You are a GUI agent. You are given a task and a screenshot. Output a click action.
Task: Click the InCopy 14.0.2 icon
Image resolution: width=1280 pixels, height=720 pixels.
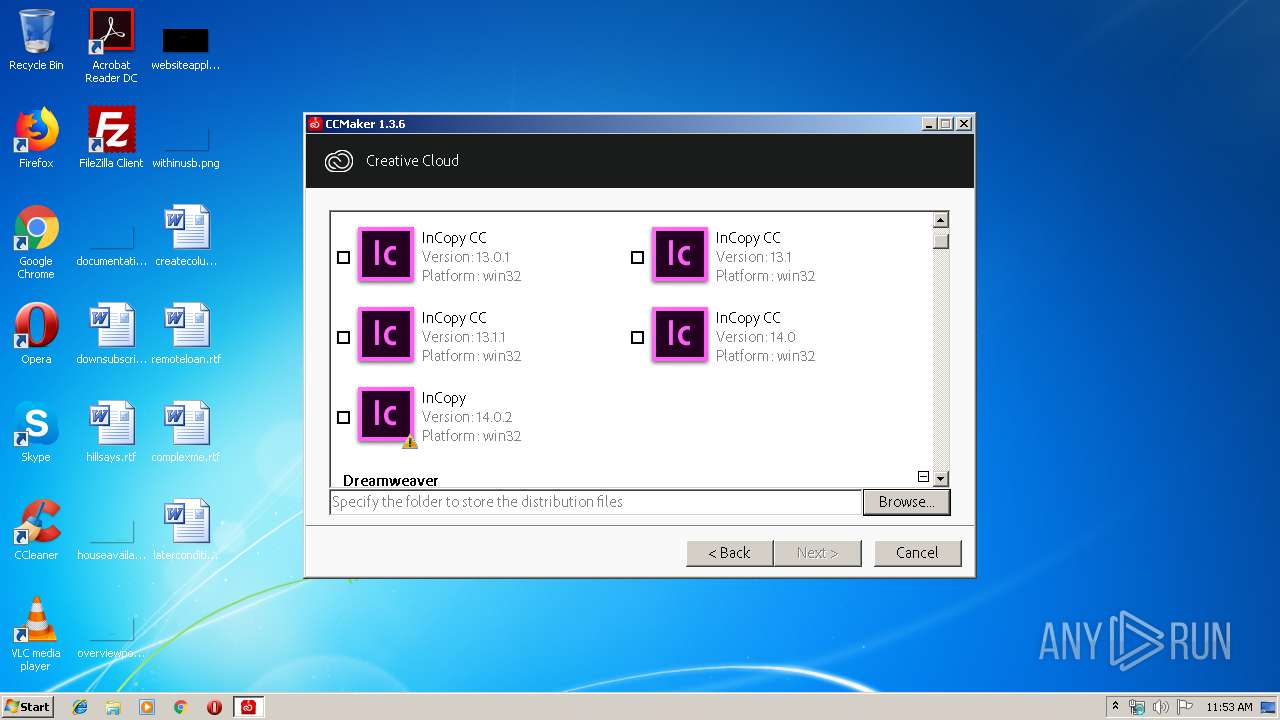(x=385, y=414)
